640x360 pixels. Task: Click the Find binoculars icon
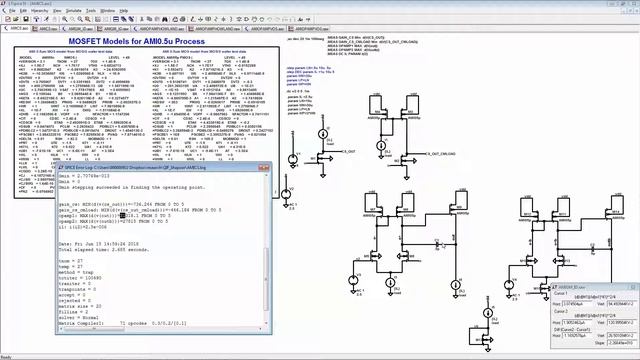point(165,19)
